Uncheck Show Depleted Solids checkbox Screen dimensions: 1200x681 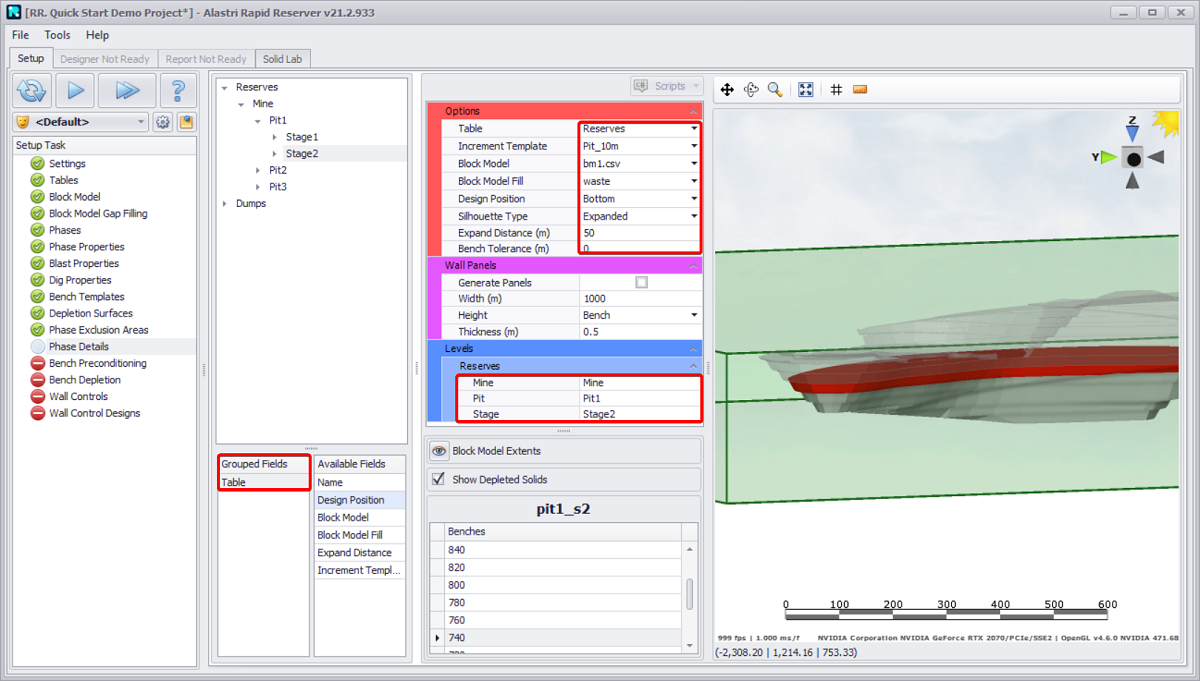pos(438,479)
